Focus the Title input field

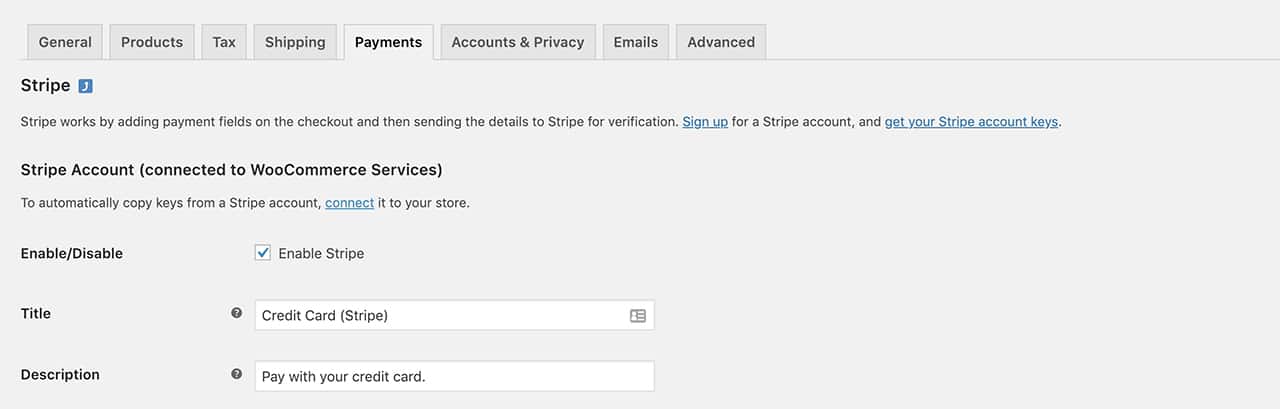tap(455, 315)
